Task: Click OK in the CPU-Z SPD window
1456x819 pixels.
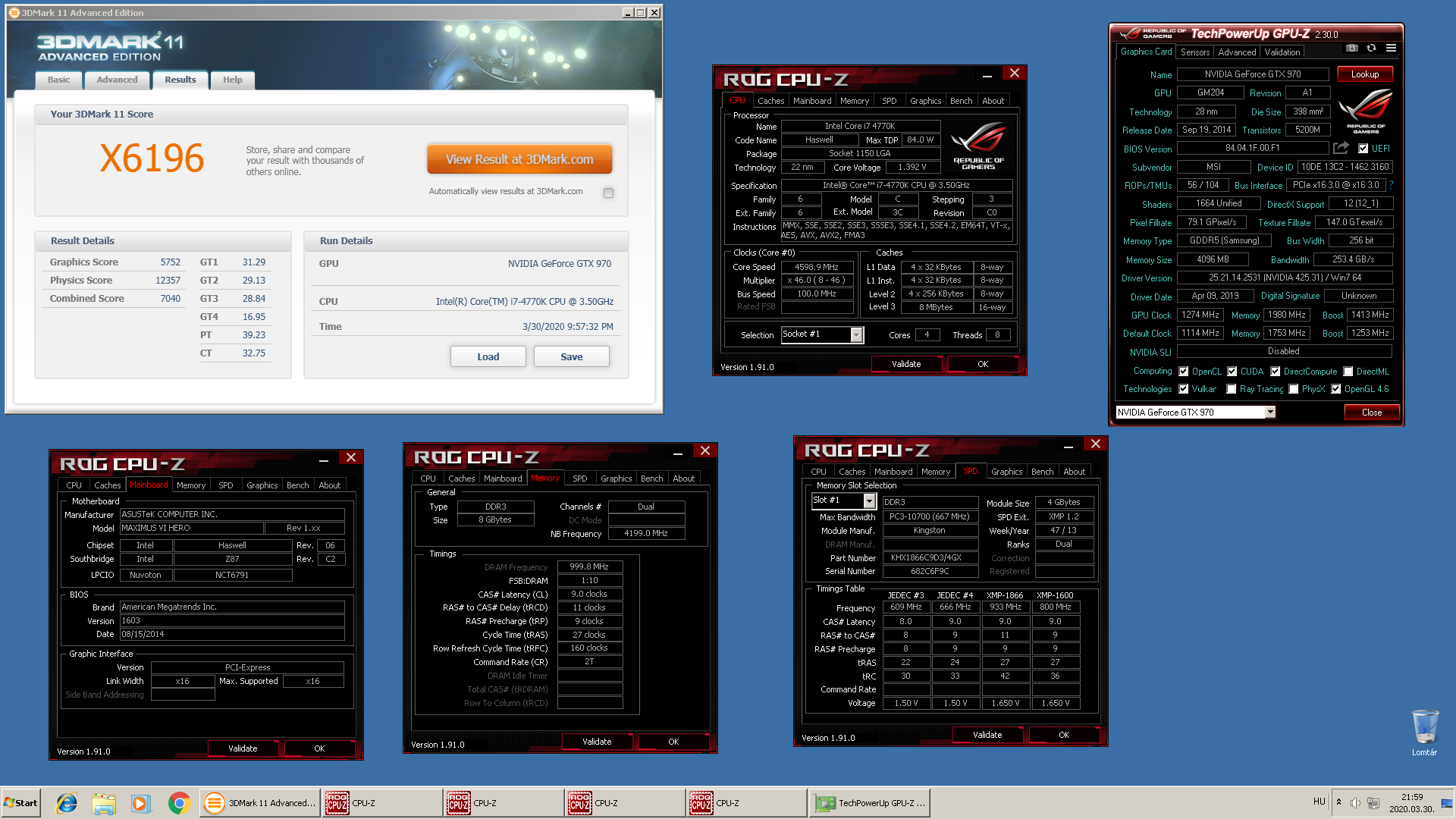Action: tap(1063, 735)
